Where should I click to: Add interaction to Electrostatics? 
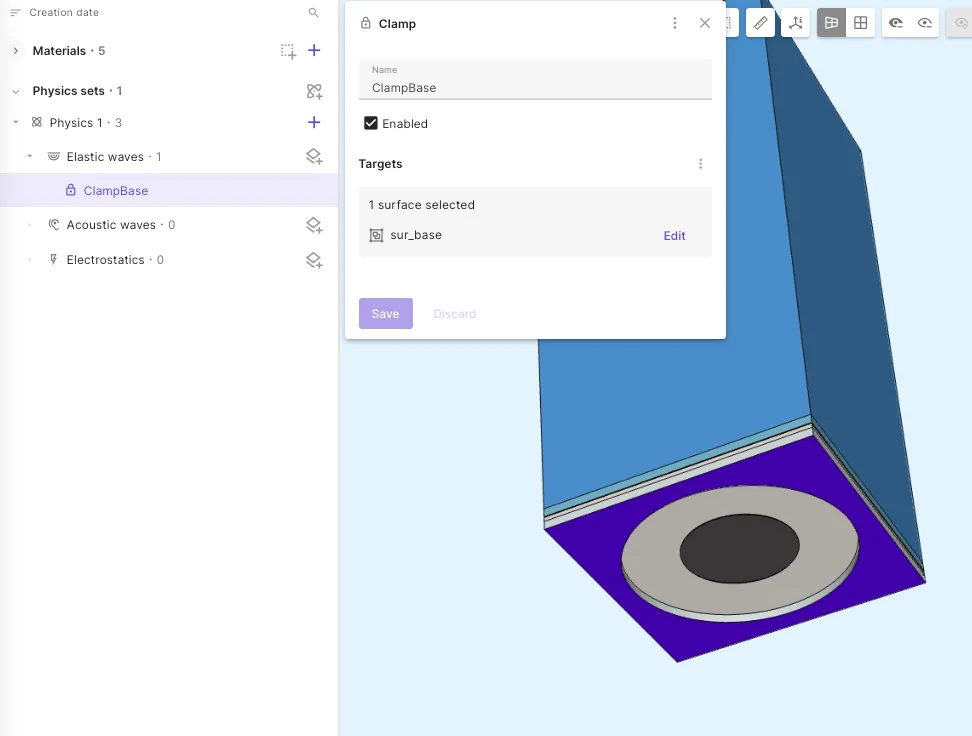tap(314, 260)
